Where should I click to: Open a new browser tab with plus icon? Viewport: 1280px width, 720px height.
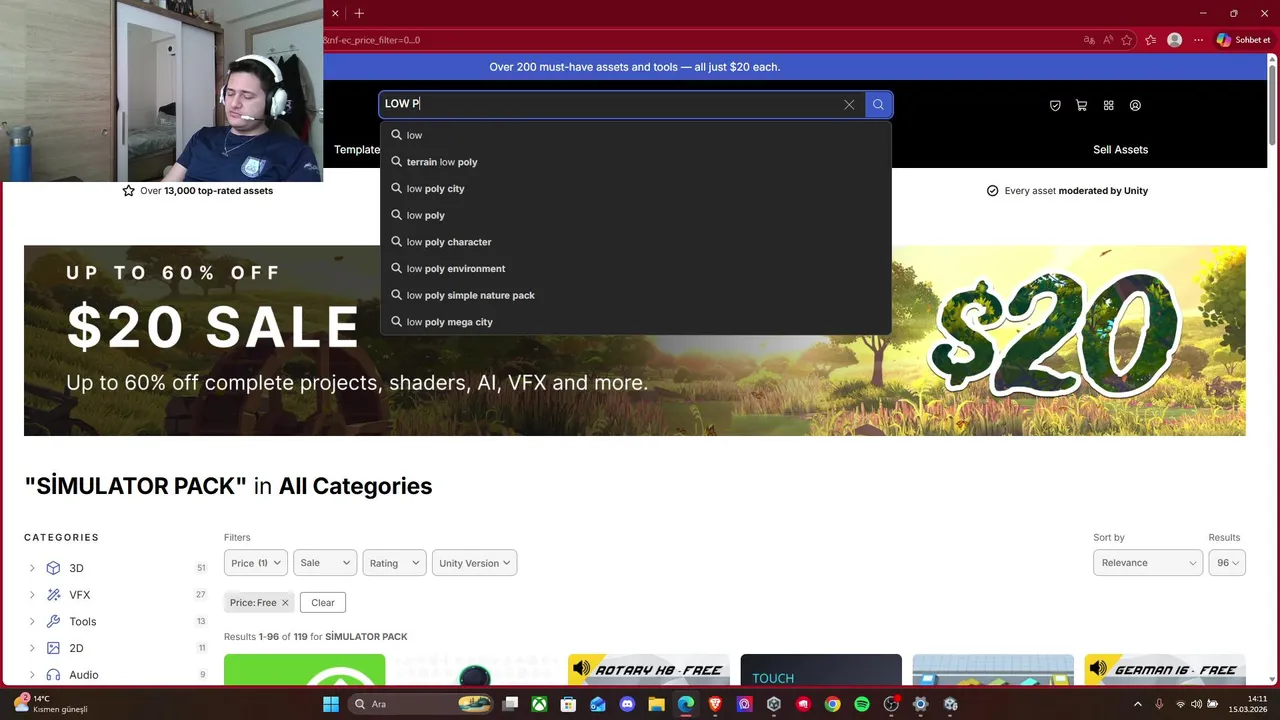pyautogui.click(x=359, y=13)
